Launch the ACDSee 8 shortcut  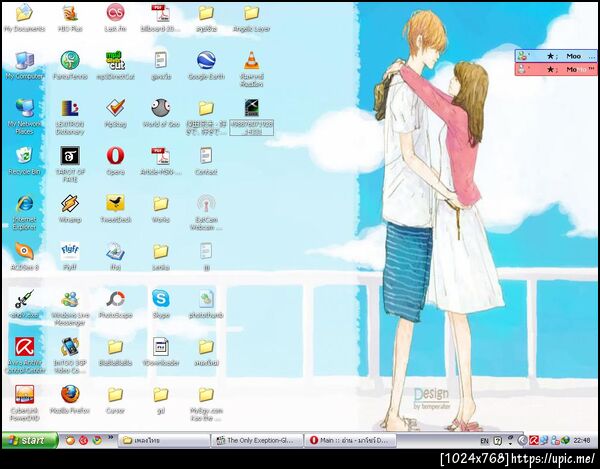tap(24, 256)
